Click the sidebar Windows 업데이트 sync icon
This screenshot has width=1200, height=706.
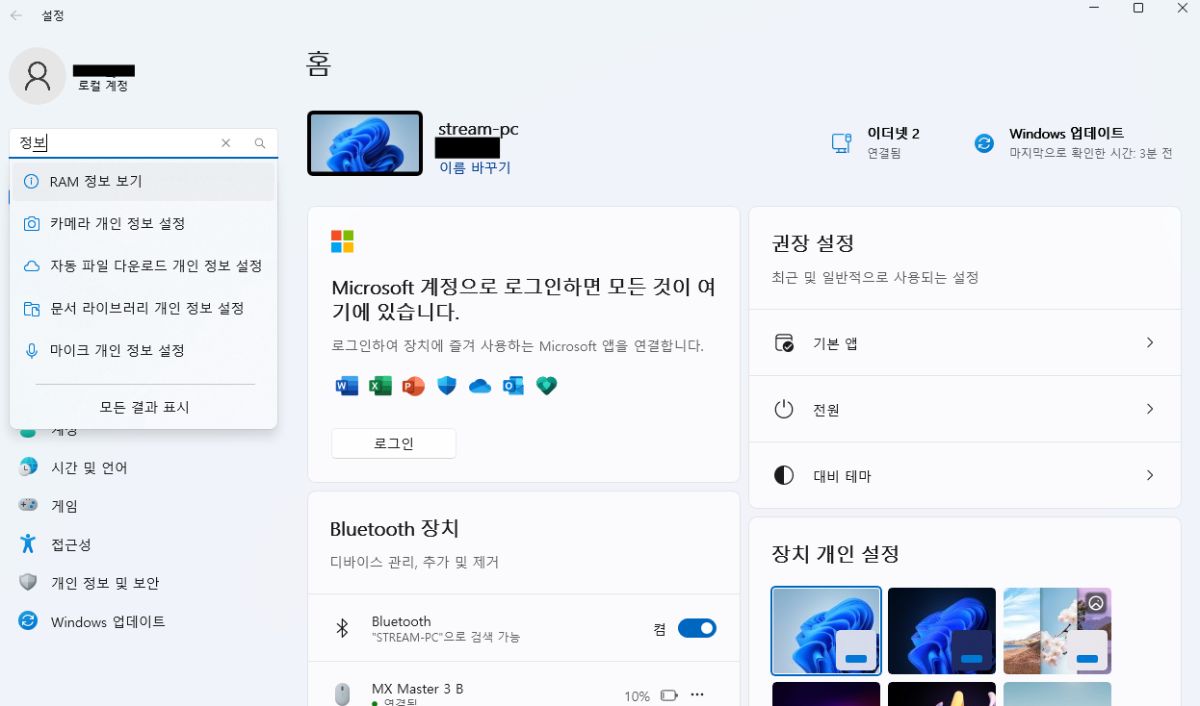(28, 621)
